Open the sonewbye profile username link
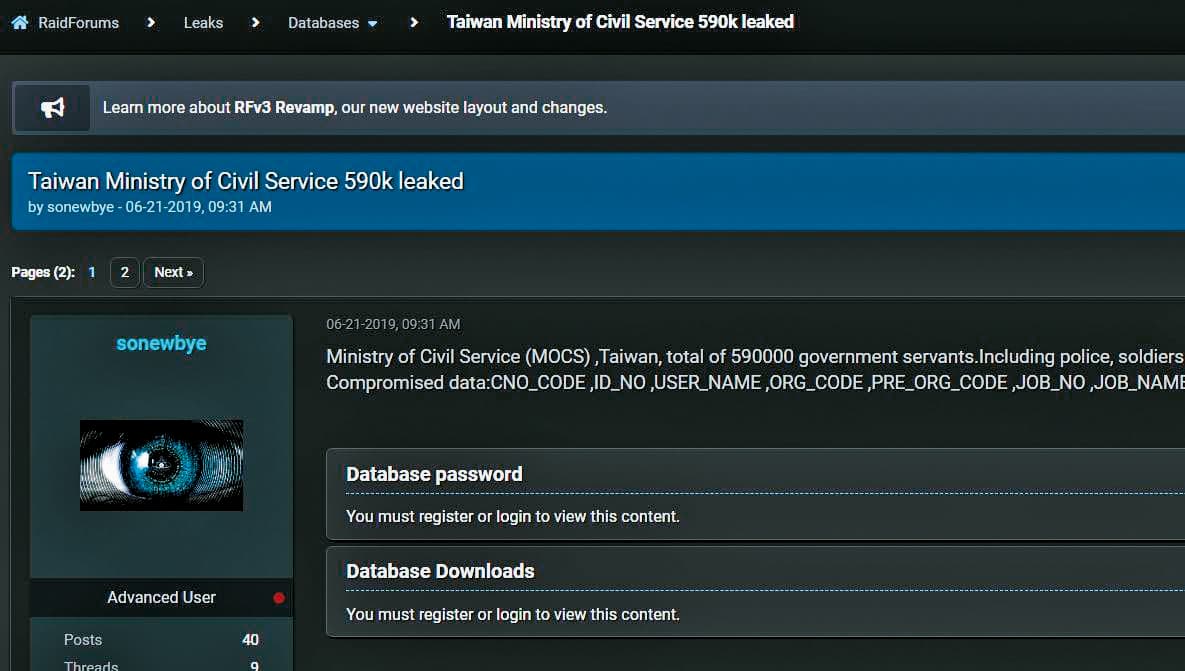Screen dimensions: 1185x671 point(161,343)
